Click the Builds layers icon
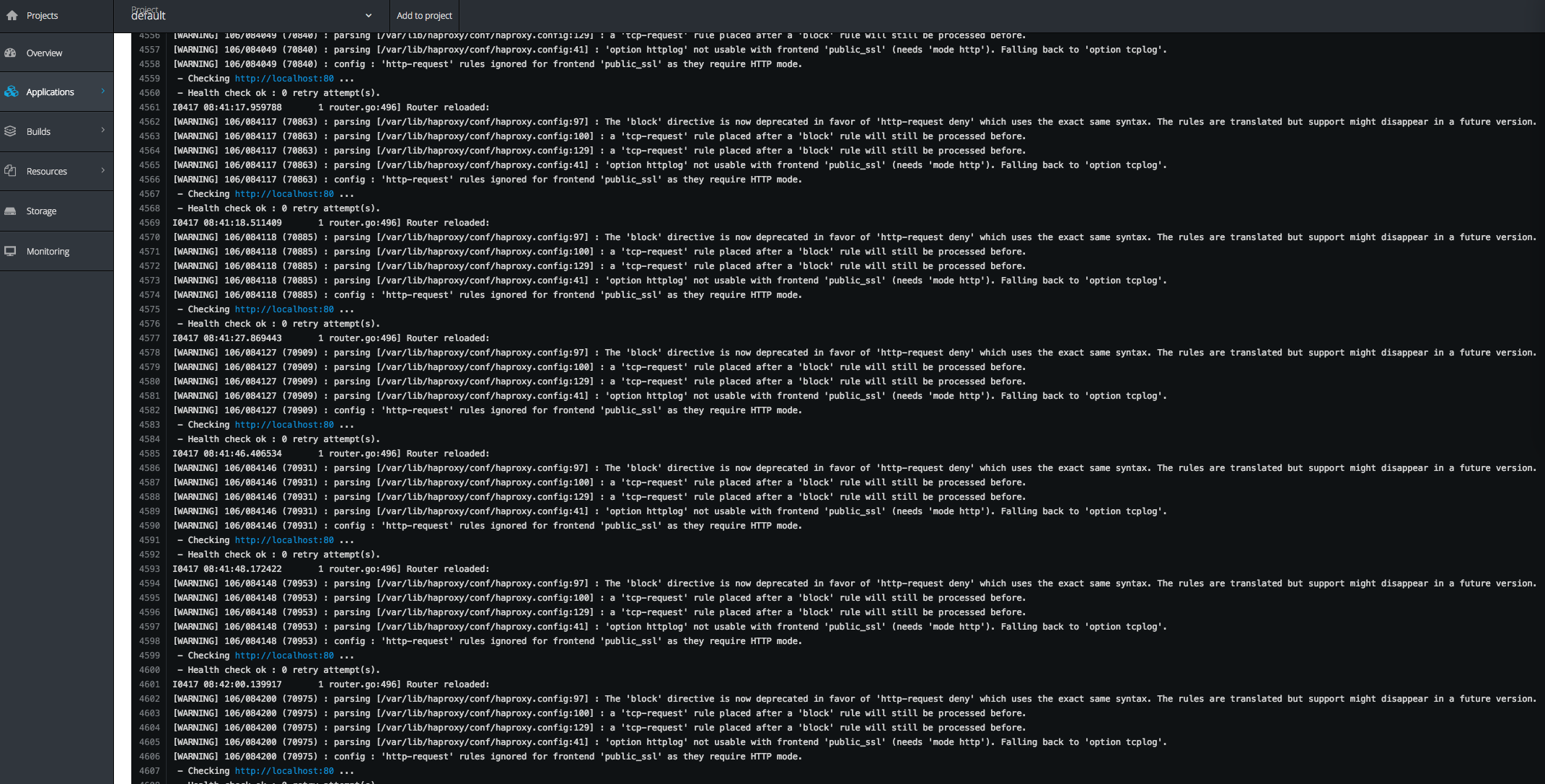 click(10, 131)
